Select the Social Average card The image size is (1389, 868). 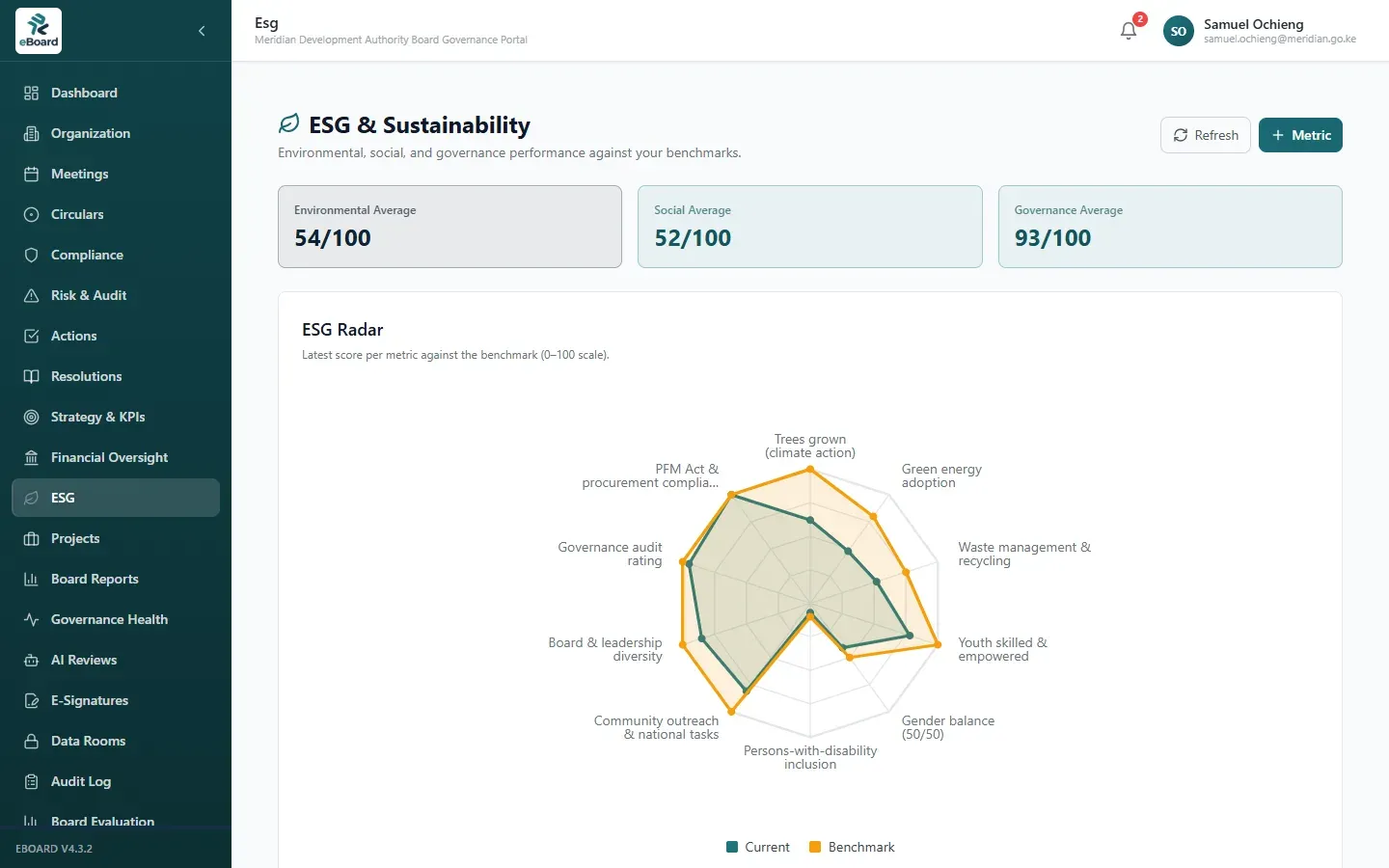(809, 227)
